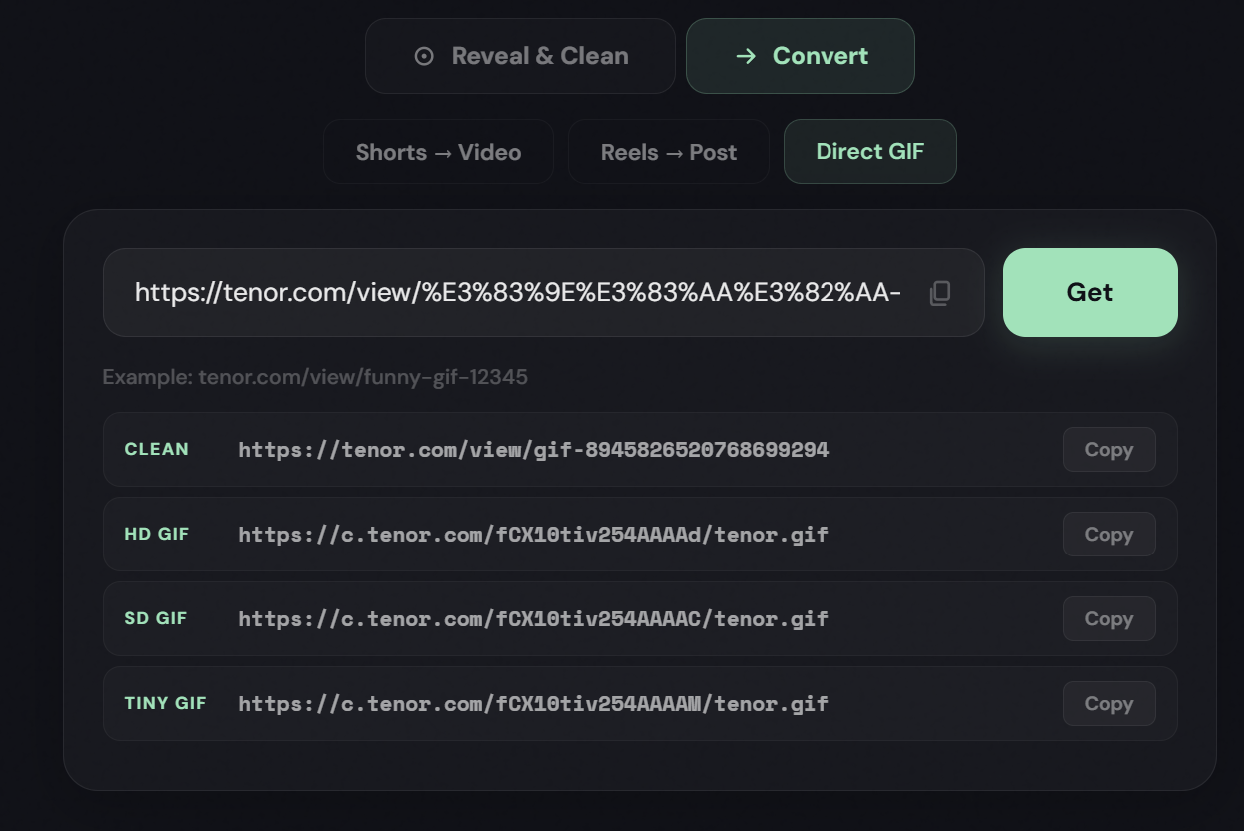Click the CLEAN label
This screenshot has height=831, width=1244.
pyautogui.click(x=156, y=449)
